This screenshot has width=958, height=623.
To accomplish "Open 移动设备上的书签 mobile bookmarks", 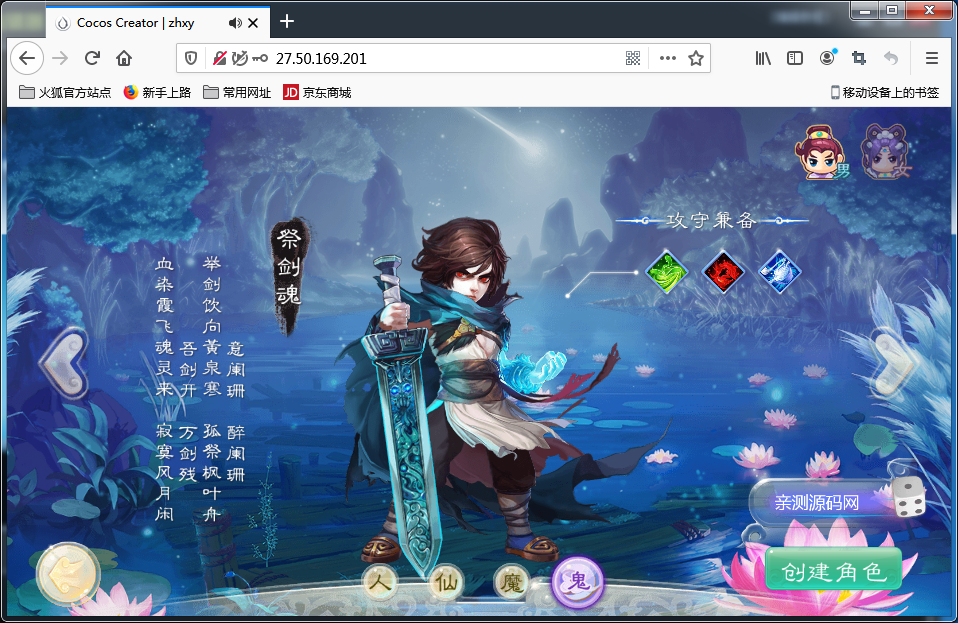I will [x=885, y=93].
